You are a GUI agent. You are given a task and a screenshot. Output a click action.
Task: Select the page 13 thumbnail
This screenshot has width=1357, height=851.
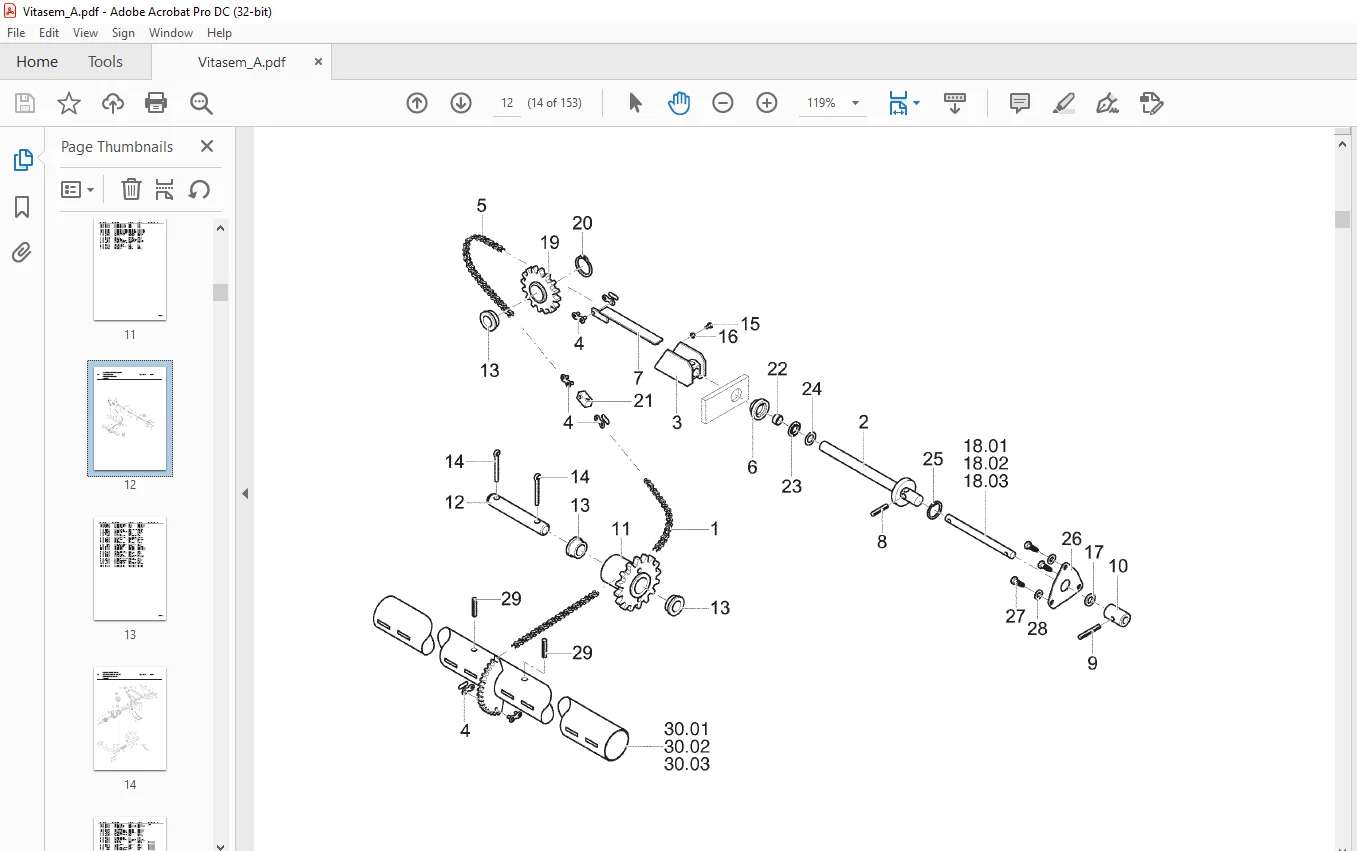(x=130, y=569)
